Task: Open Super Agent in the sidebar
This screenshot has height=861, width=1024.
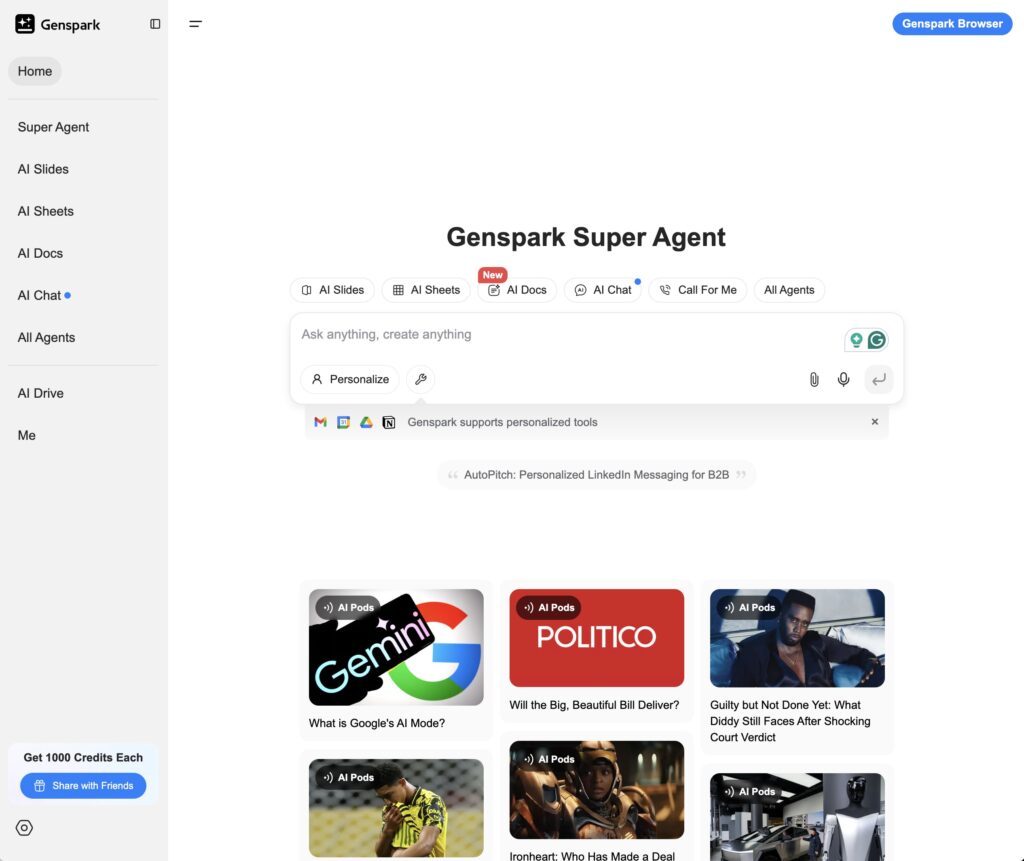Action: (54, 127)
